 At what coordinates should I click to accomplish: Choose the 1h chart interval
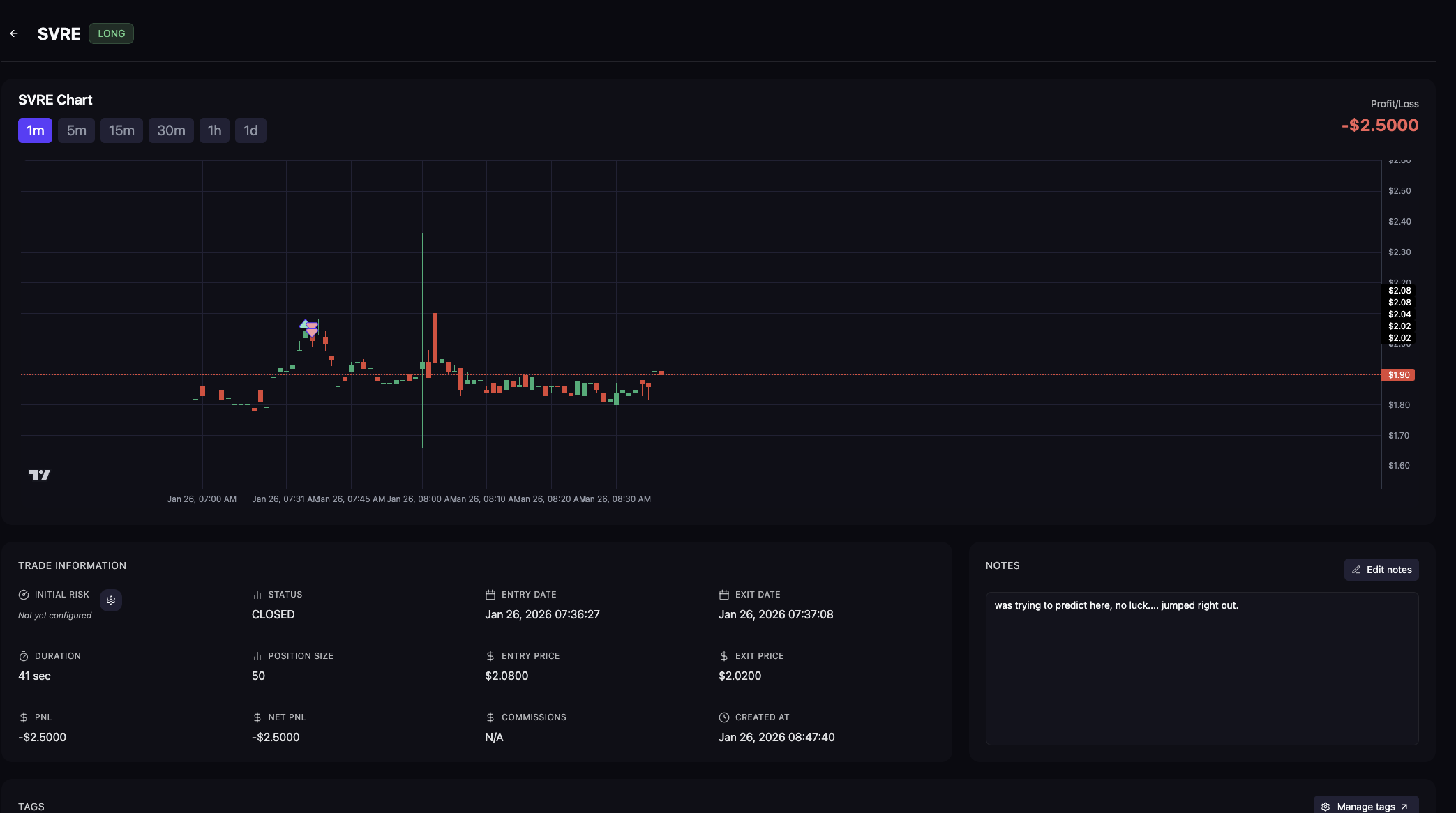click(x=214, y=130)
